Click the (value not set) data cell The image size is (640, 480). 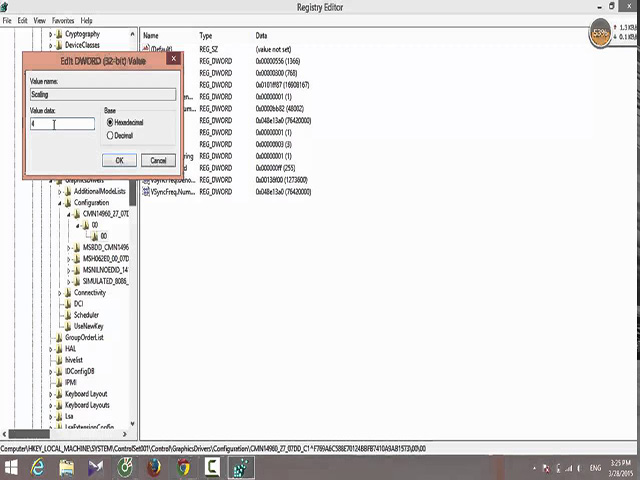[x=273, y=49]
